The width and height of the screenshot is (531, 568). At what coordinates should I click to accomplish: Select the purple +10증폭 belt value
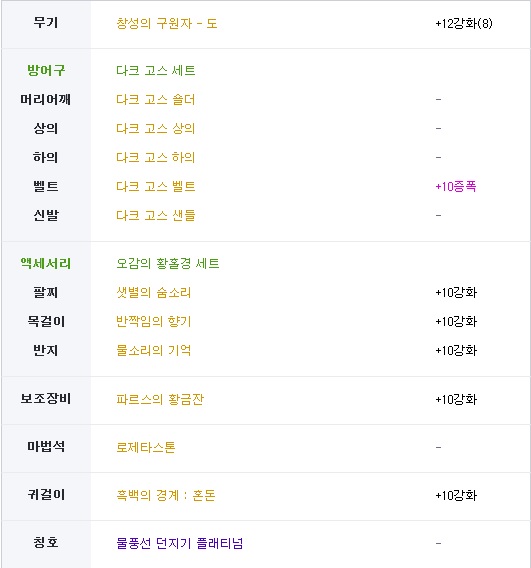tap(456, 186)
